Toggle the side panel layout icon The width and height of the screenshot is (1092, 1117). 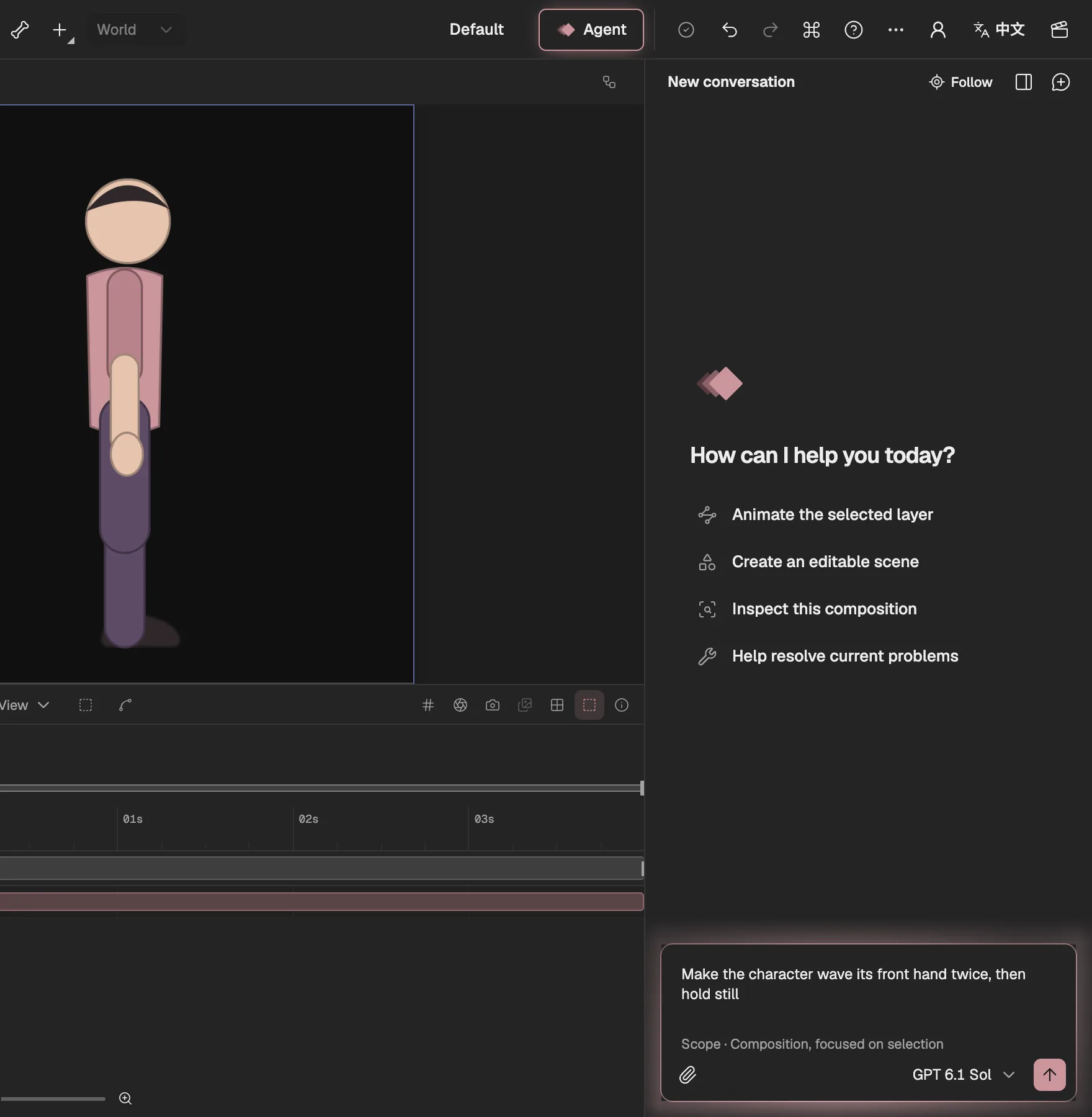click(1024, 82)
